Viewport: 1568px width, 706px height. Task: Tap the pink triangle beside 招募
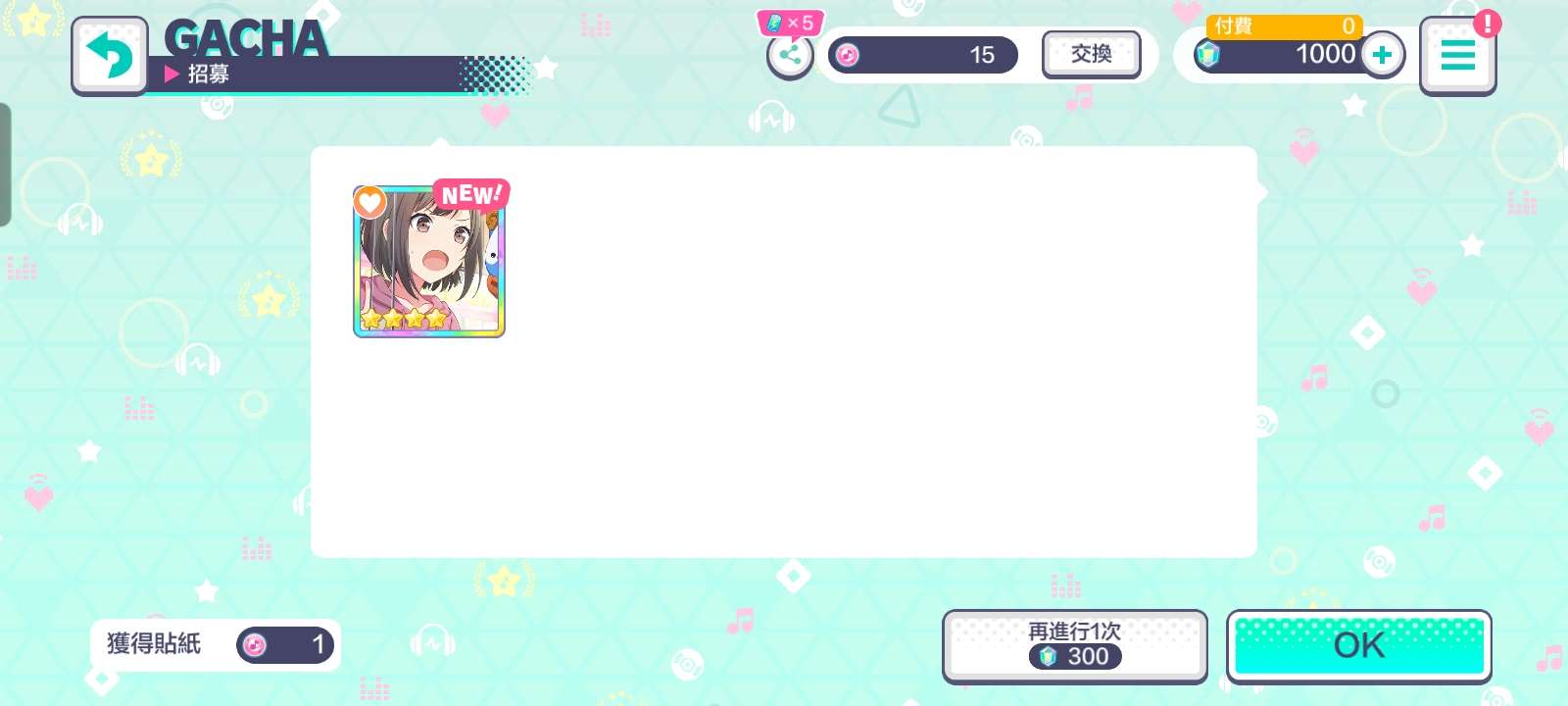click(171, 74)
